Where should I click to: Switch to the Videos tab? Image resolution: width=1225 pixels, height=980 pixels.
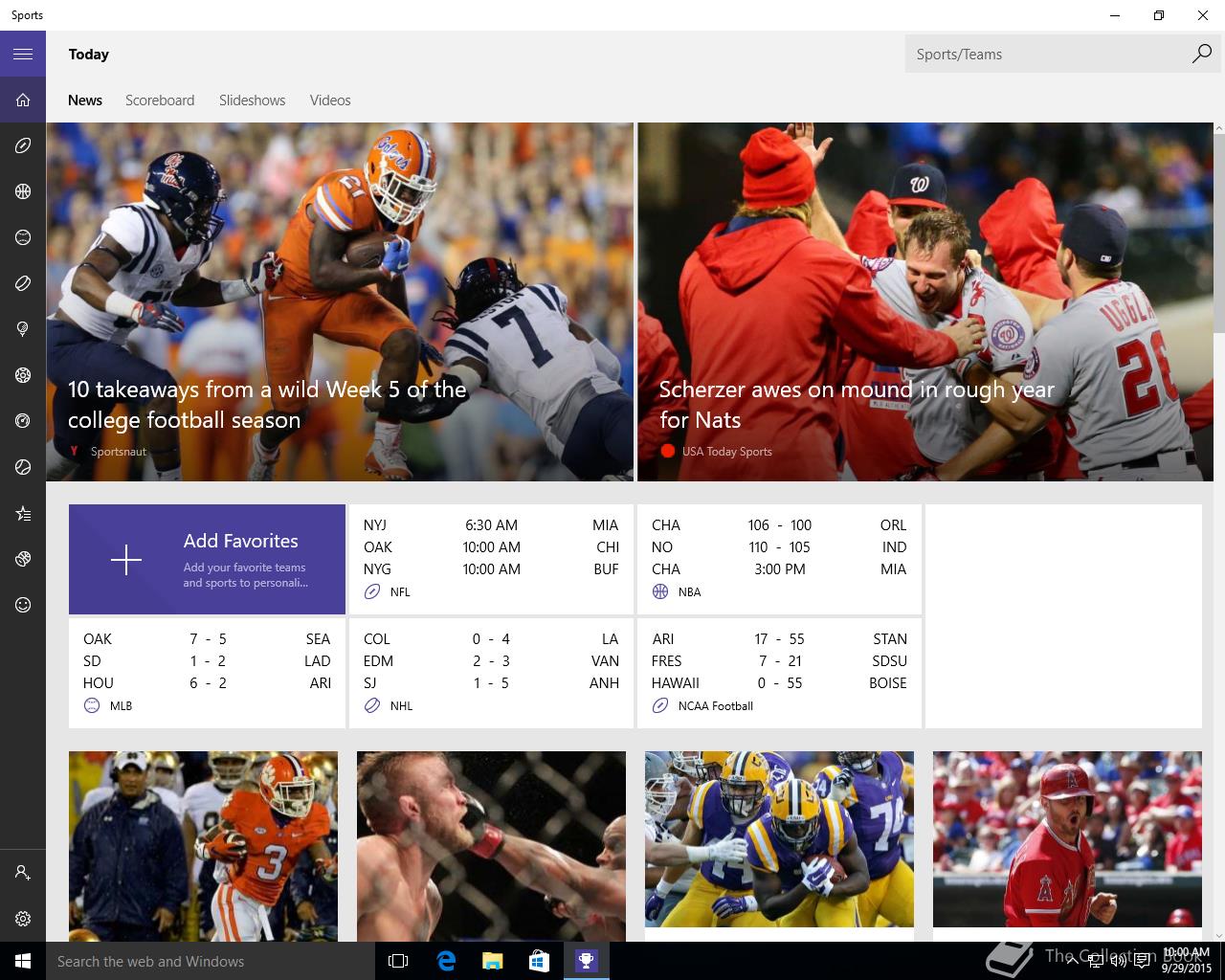coord(330,100)
